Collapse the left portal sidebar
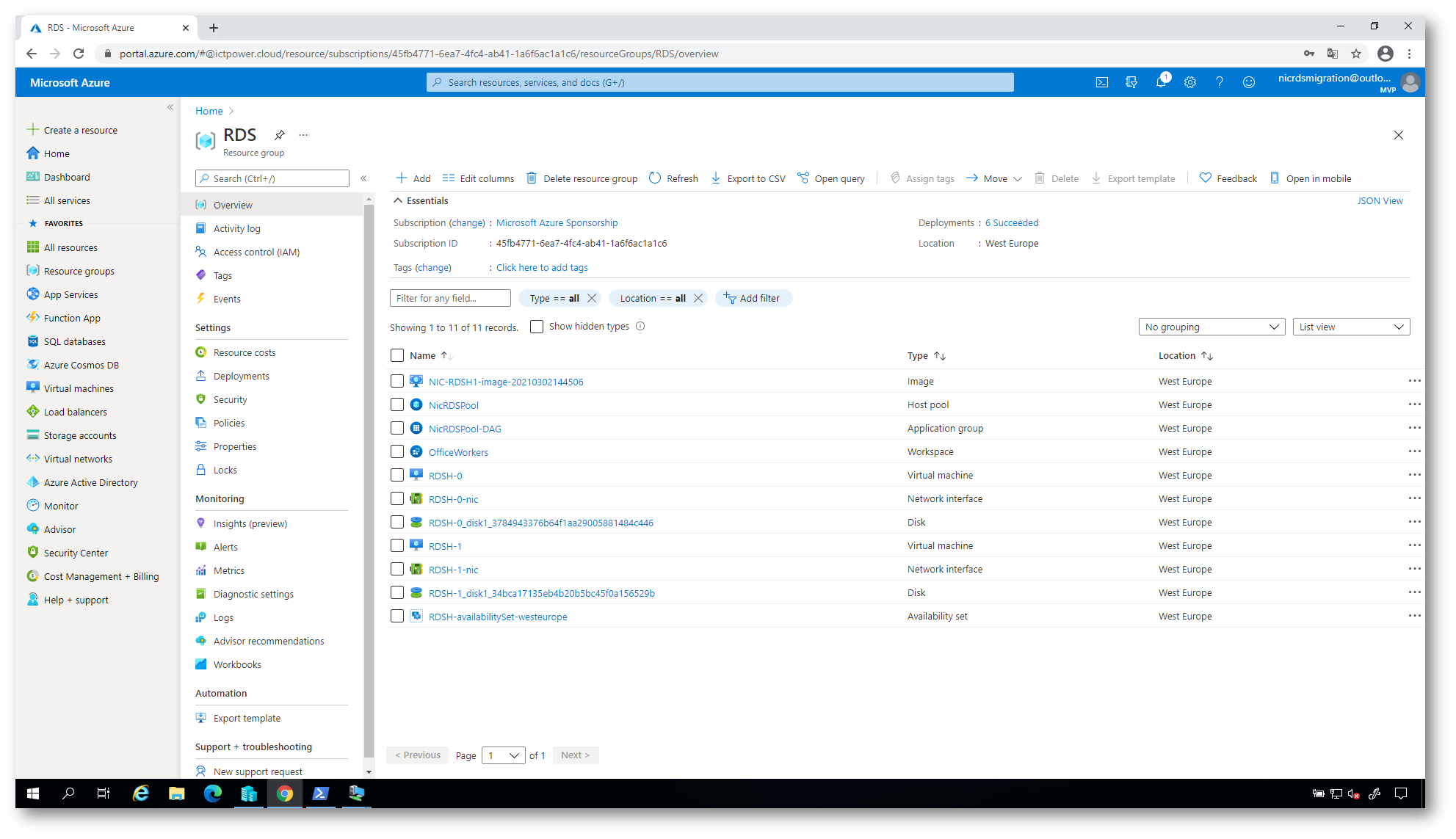The height and width of the screenshot is (839, 1456). (x=170, y=107)
